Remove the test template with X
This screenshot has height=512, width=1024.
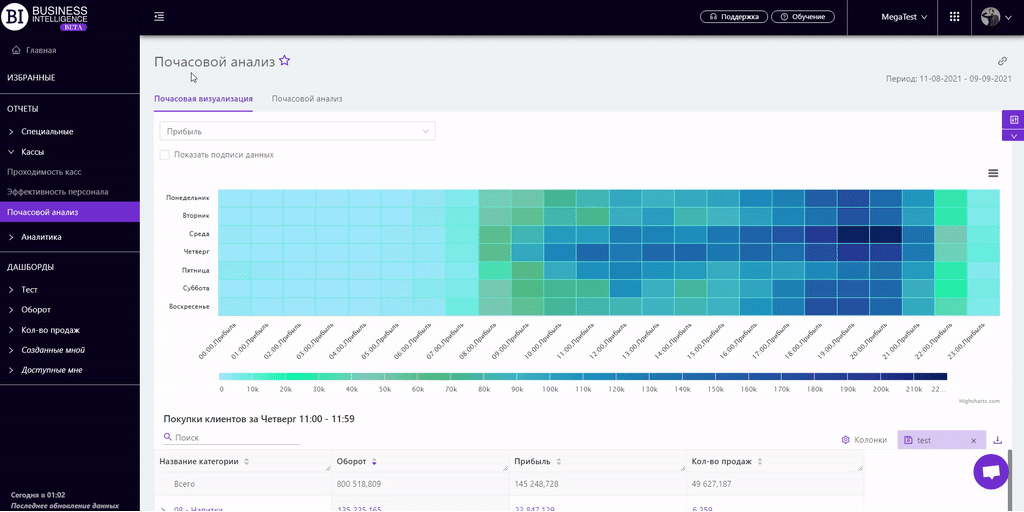pyautogui.click(x=973, y=440)
